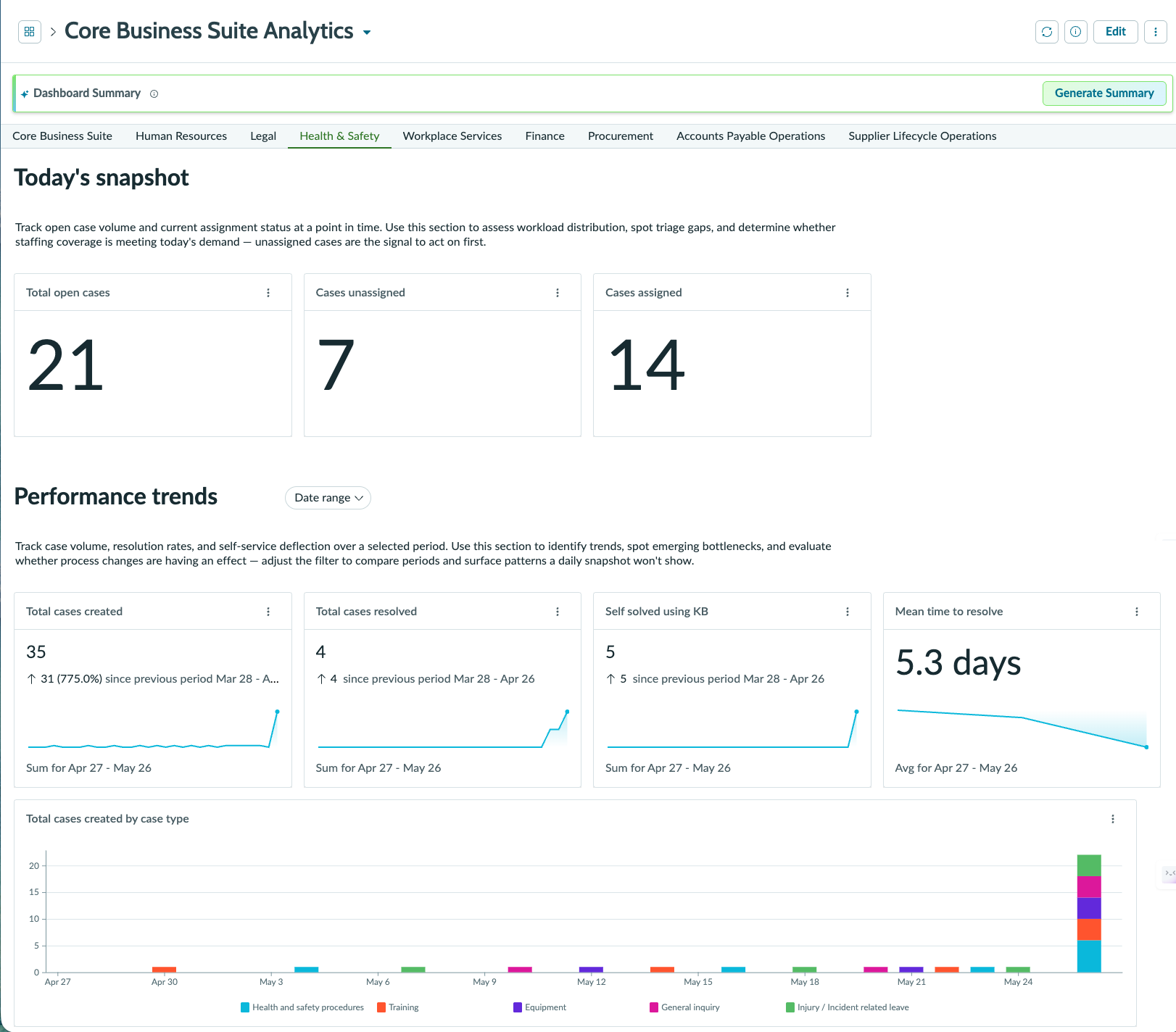This screenshot has height=1032, width=1176.
Task: Click the Dashboard Summary info icon
Action: pyautogui.click(x=154, y=93)
